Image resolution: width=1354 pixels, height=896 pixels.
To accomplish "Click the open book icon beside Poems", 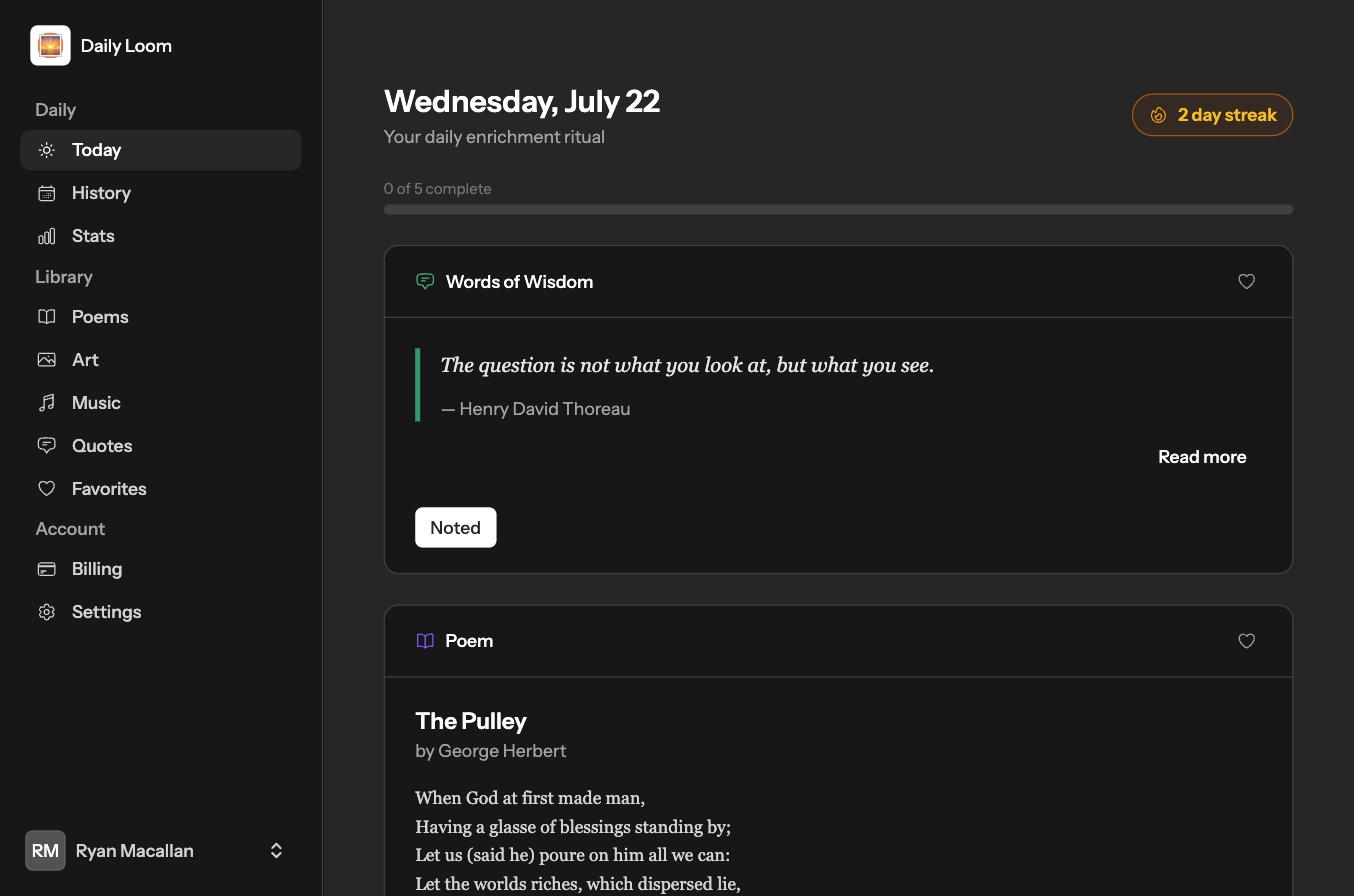I will pyautogui.click(x=47, y=317).
